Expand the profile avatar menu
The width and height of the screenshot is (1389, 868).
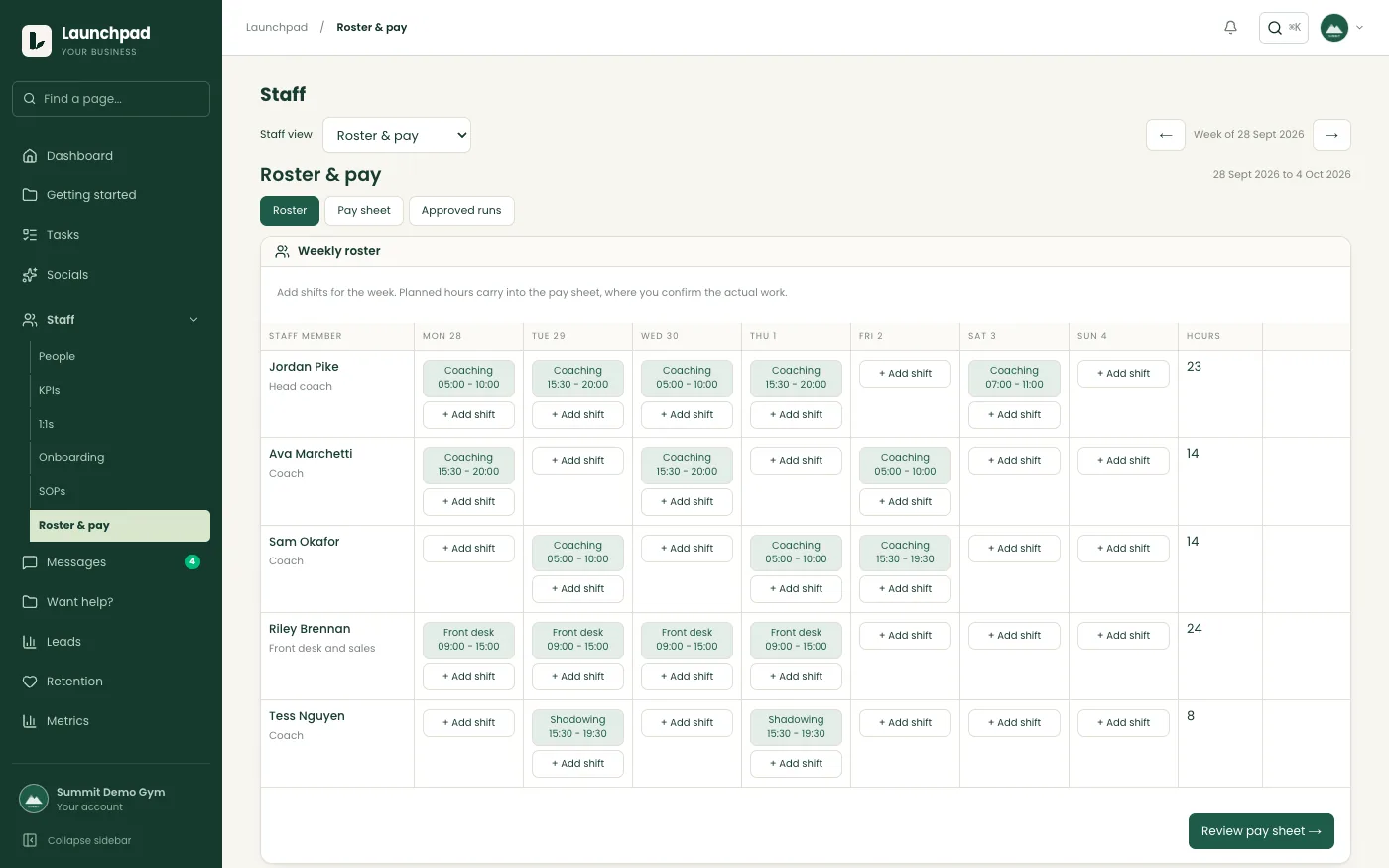tap(1342, 28)
